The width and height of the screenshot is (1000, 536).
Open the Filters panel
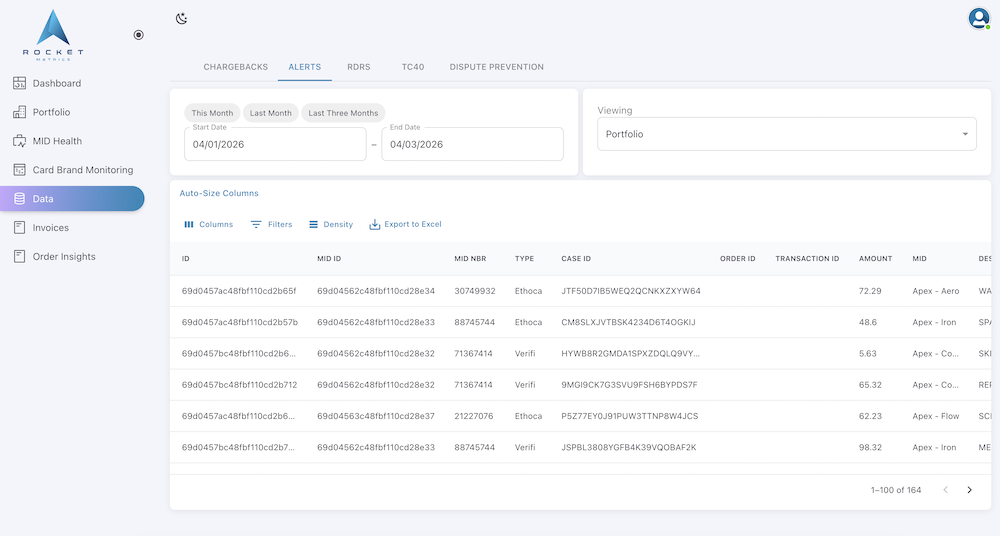(x=271, y=225)
